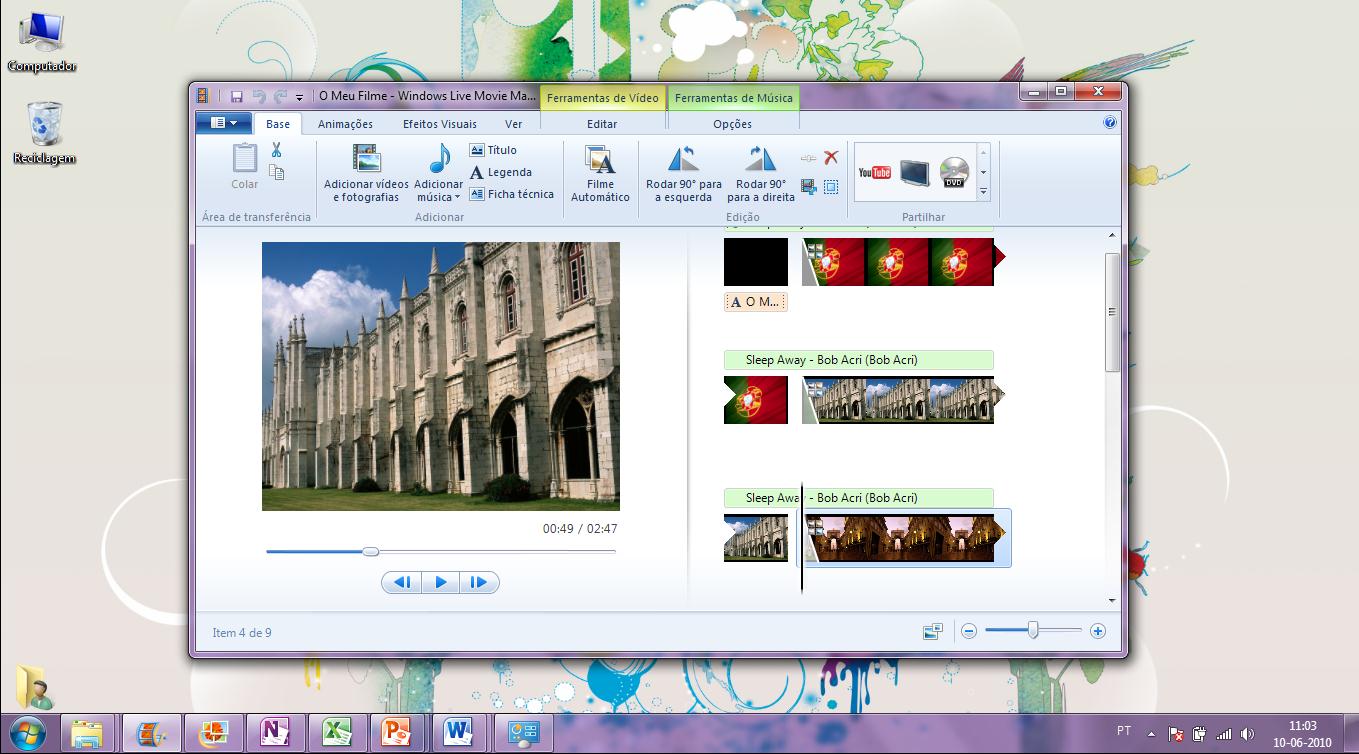1359x754 pixels.
Task: Click the snapshot film icon in Edição
Action: (809, 186)
